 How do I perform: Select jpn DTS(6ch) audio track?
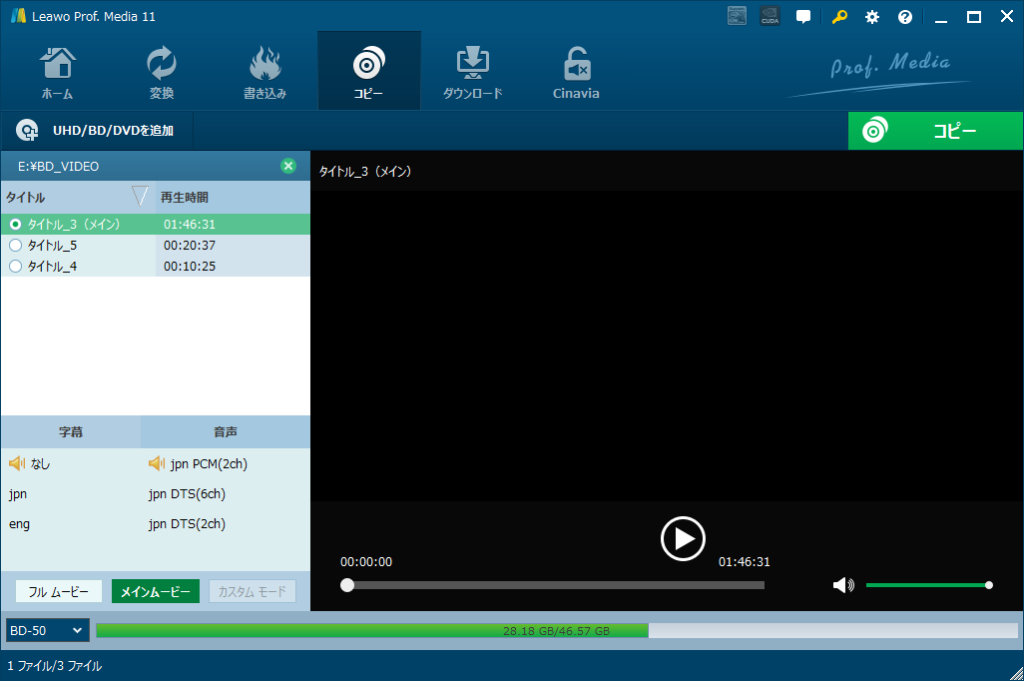187,494
